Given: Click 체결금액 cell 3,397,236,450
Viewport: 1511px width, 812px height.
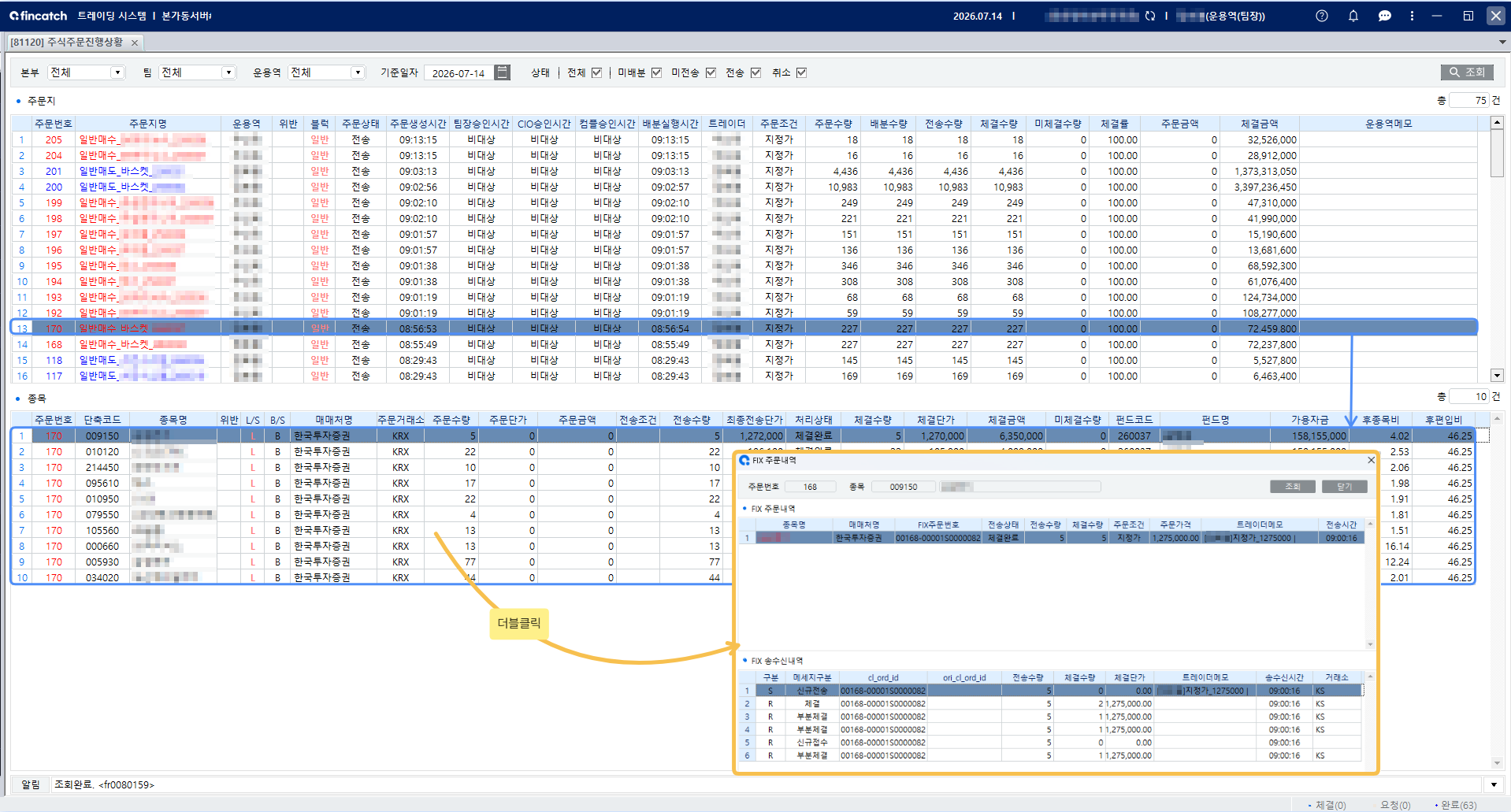Looking at the screenshot, I should click(1260, 187).
